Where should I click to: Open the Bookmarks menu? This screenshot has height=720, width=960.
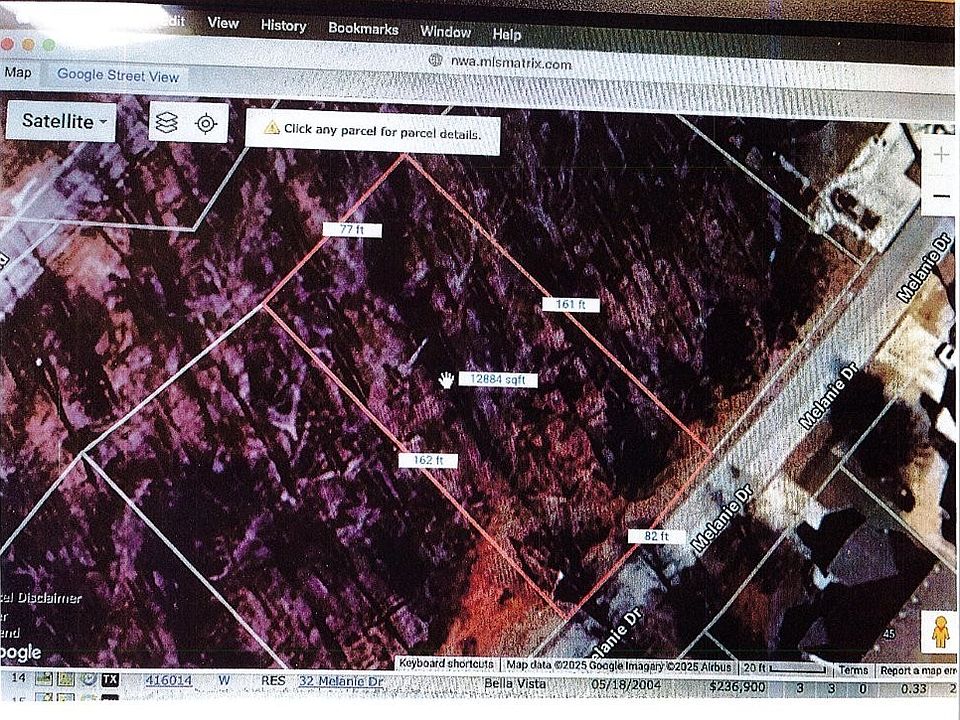363,29
